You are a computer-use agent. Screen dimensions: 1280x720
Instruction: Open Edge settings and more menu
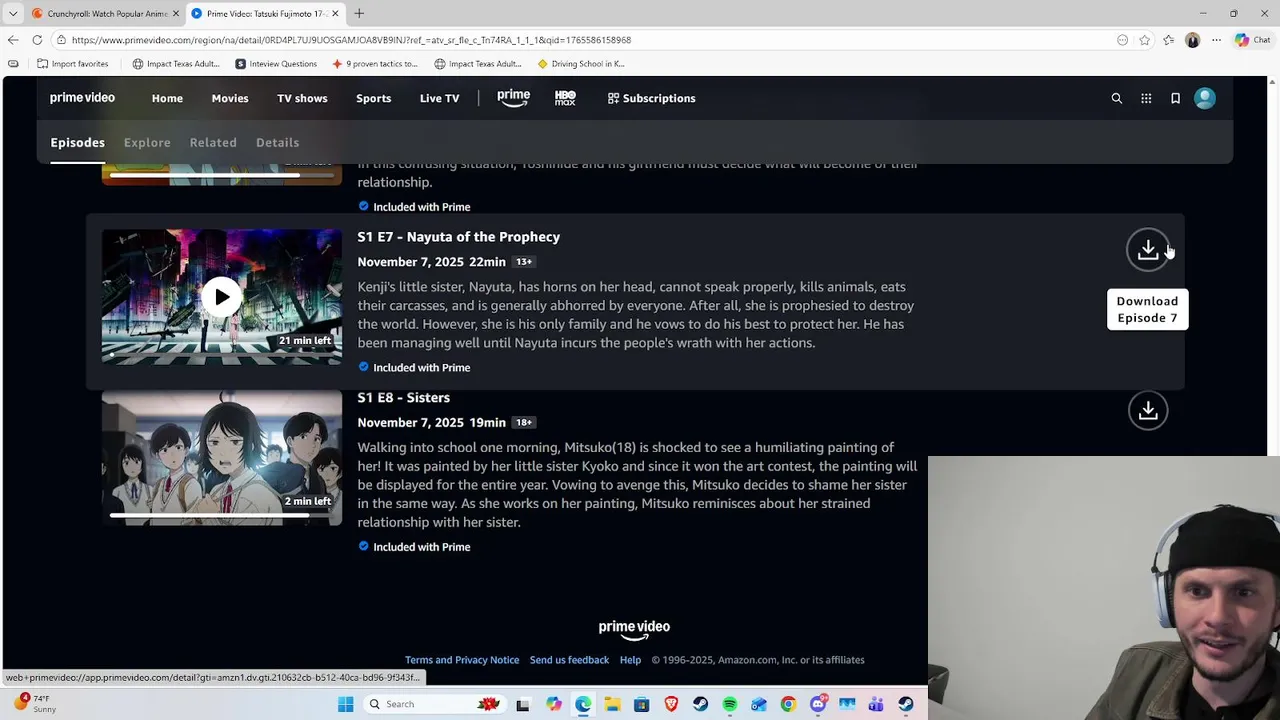click(x=1216, y=40)
